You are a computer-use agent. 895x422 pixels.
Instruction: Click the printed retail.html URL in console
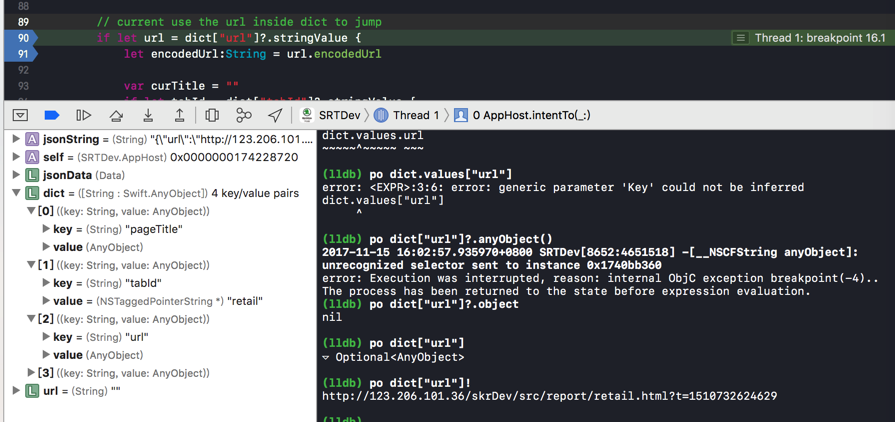[550, 395]
